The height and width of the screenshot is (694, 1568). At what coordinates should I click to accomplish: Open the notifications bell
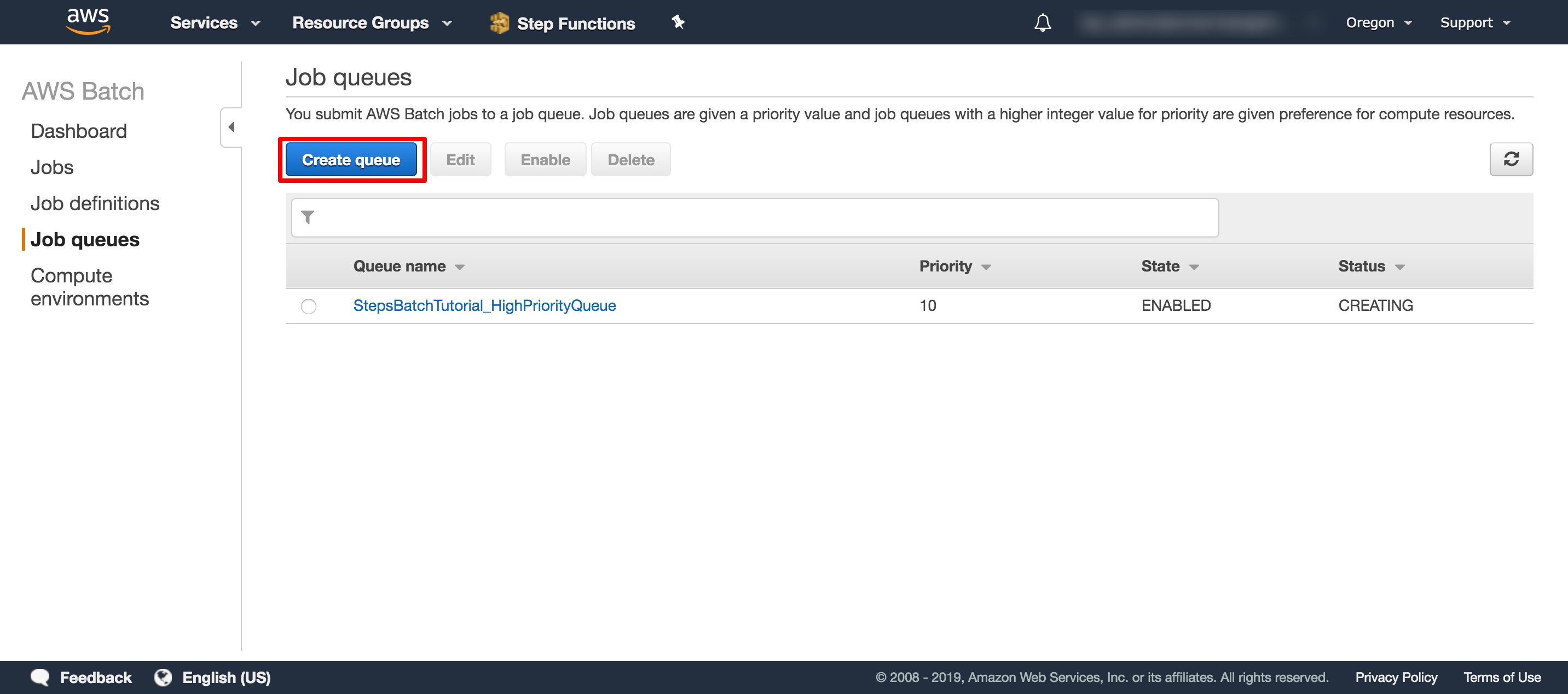[x=1042, y=22]
